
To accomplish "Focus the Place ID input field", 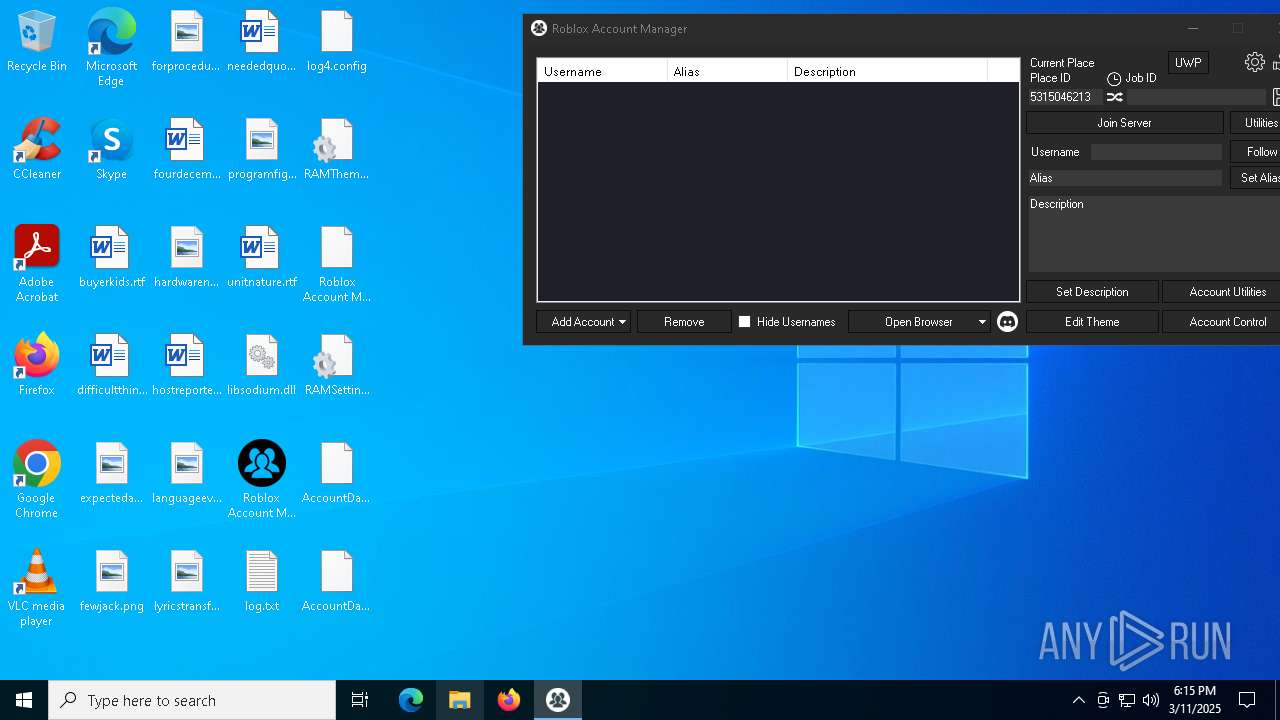I will pyautogui.click(x=1064, y=97).
